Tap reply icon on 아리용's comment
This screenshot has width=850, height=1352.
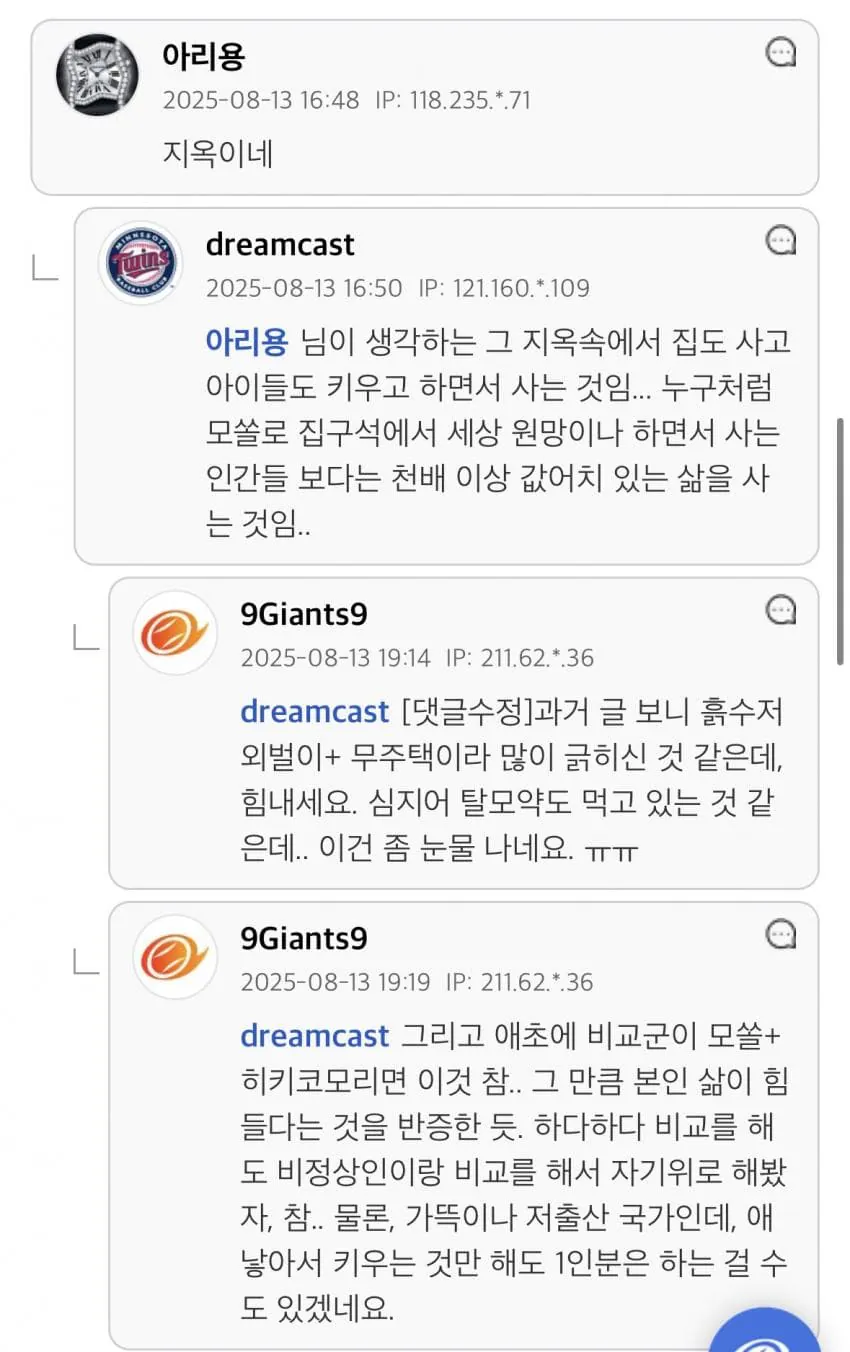pyautogui.click(x=780, y=52)
